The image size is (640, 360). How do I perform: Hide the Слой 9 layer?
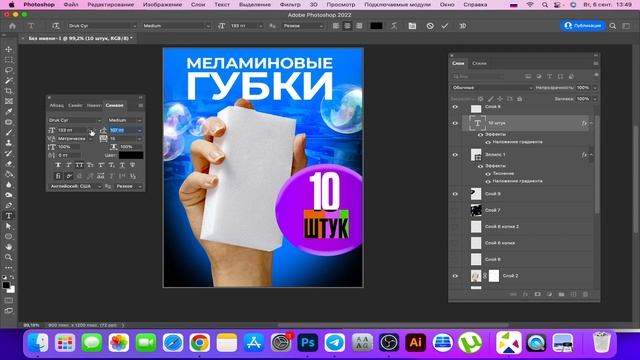455,194
